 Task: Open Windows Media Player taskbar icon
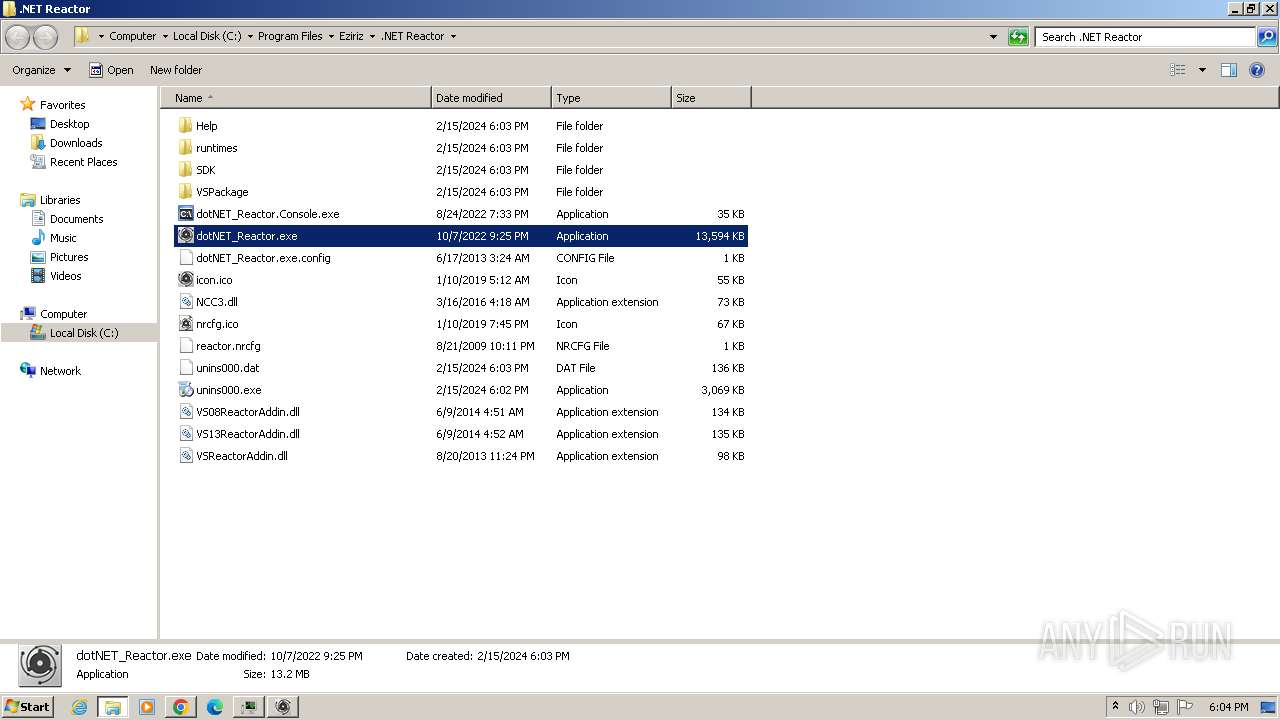(x=147, y=707)
